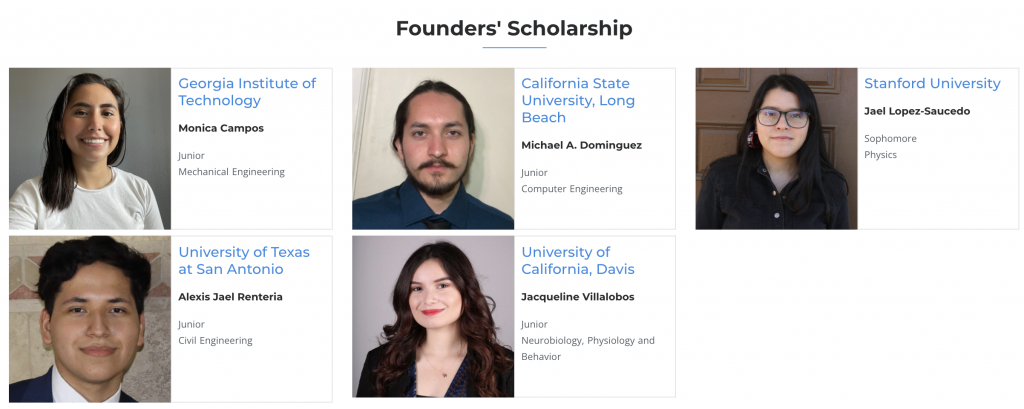Select the name Monica Campos
Screen dimensions: 1024x409
point(221,128)
